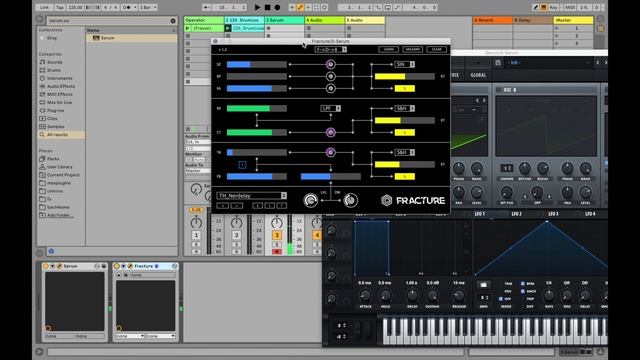Viewport: 640px width, 360px height.
Task: Toggle OSC B enable in Serum
Action: (498, 89)
